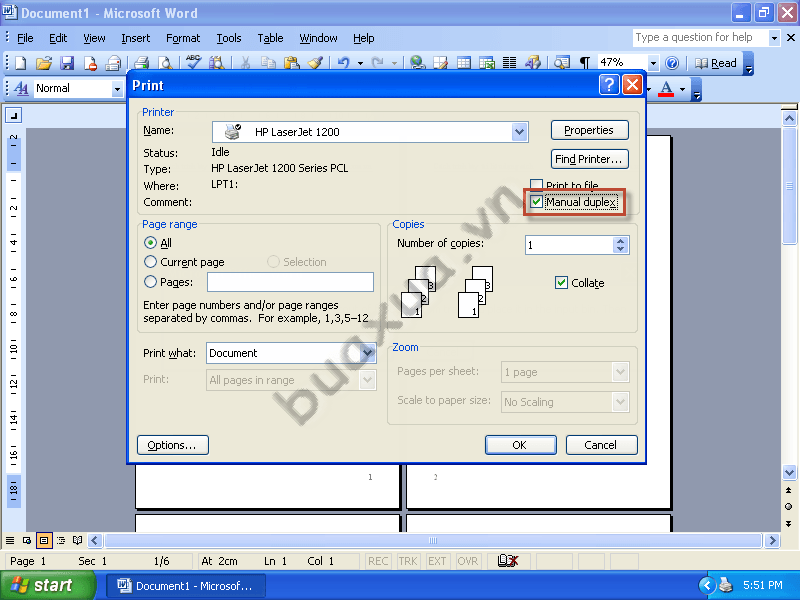Click the Microsoft Word Help icon
This screenshot has width=800, height=600.
pos(672,63)
